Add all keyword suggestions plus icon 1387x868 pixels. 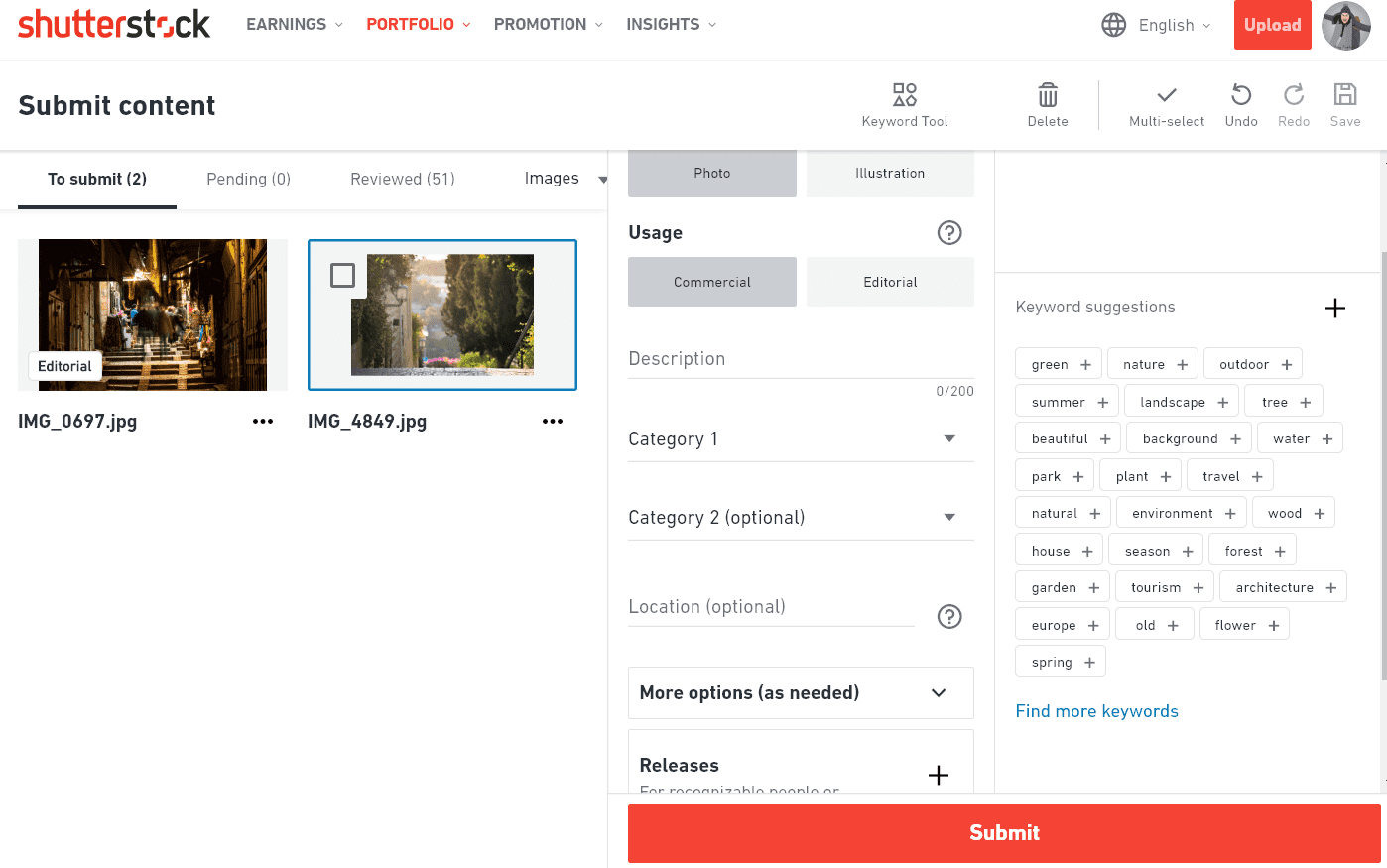pyautogui.click(x=1335, y=308)
